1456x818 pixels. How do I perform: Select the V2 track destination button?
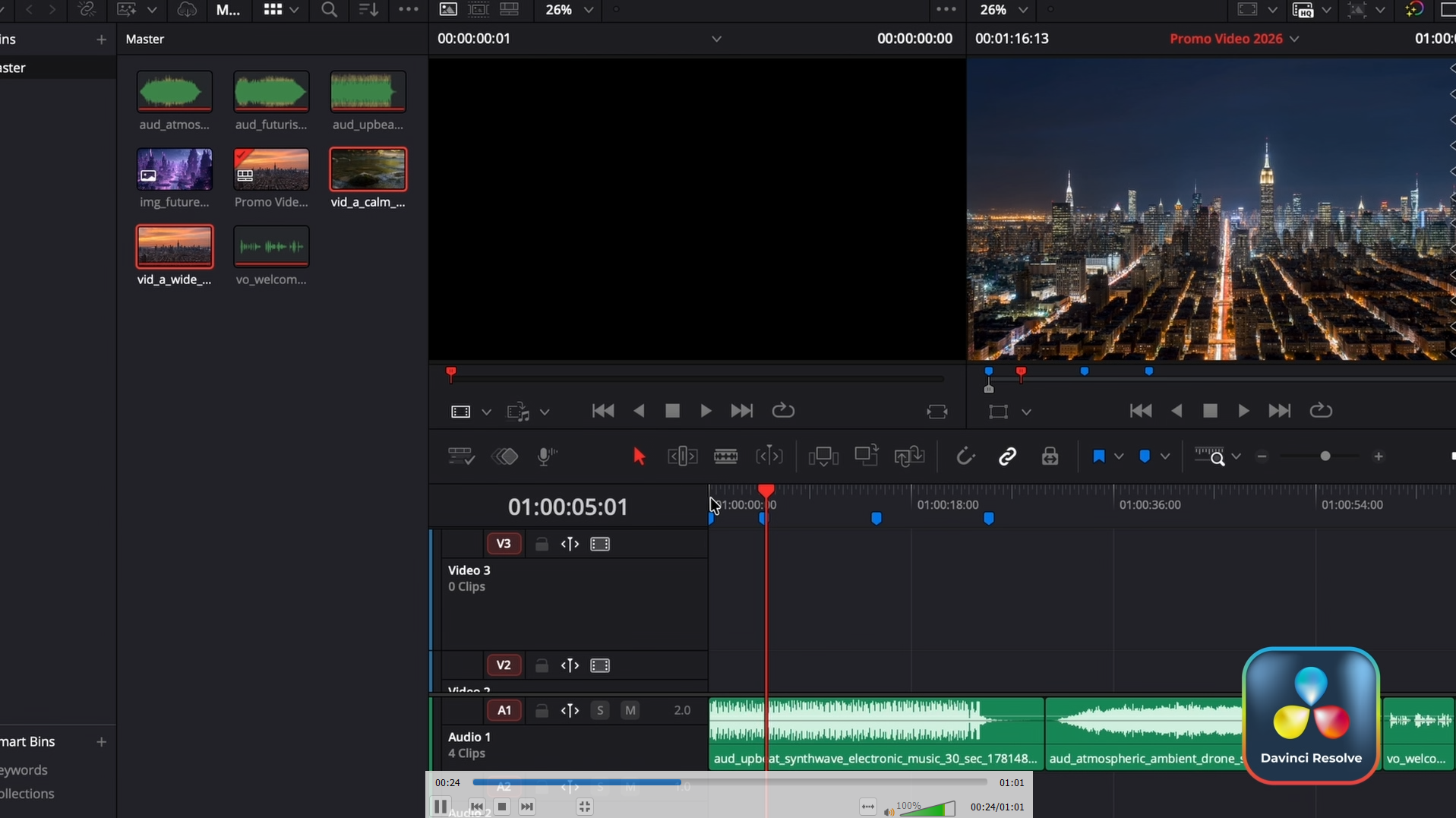(503, 665)
